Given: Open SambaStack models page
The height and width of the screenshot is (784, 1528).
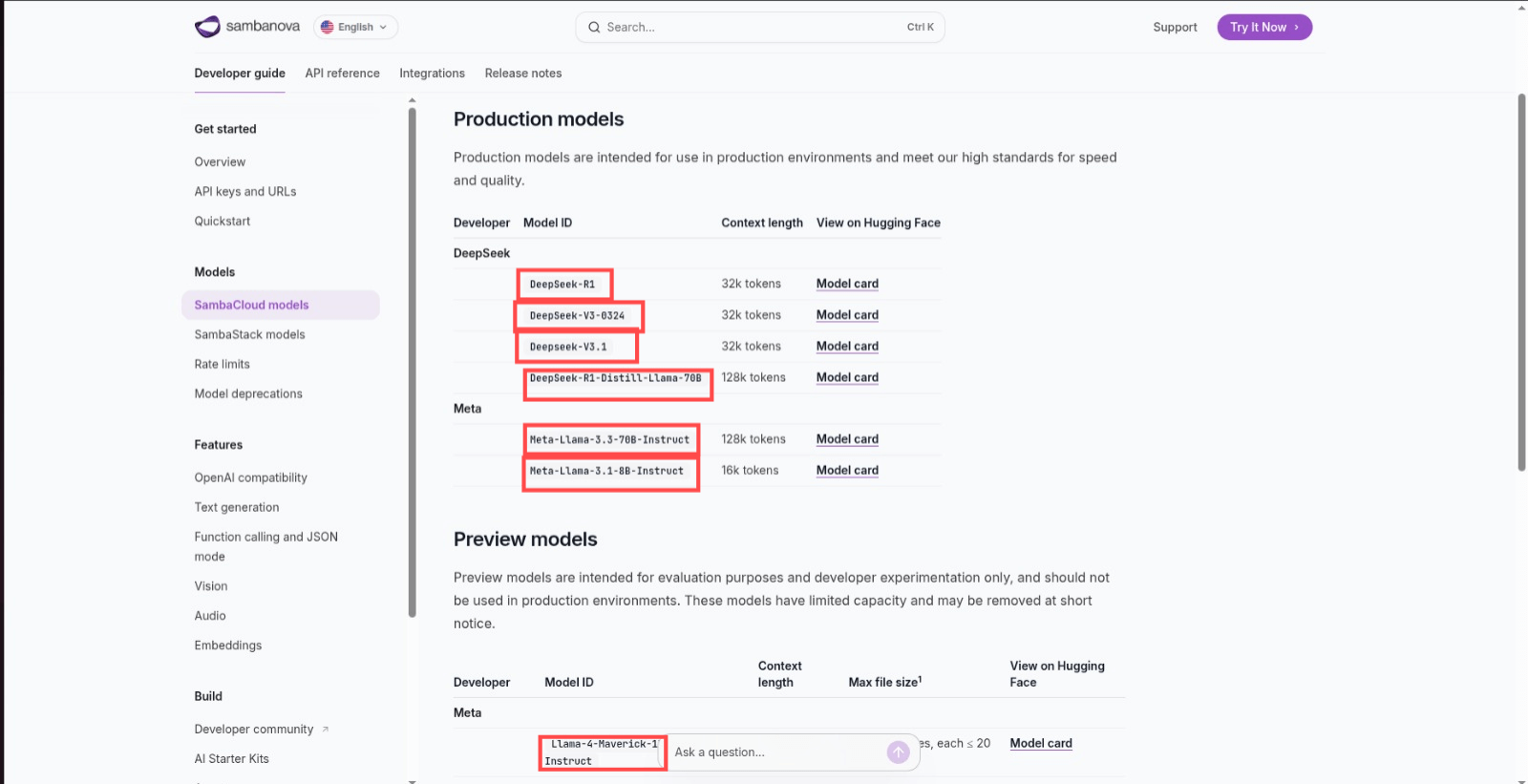Looking at the screenshot, I should pos(250,335).
